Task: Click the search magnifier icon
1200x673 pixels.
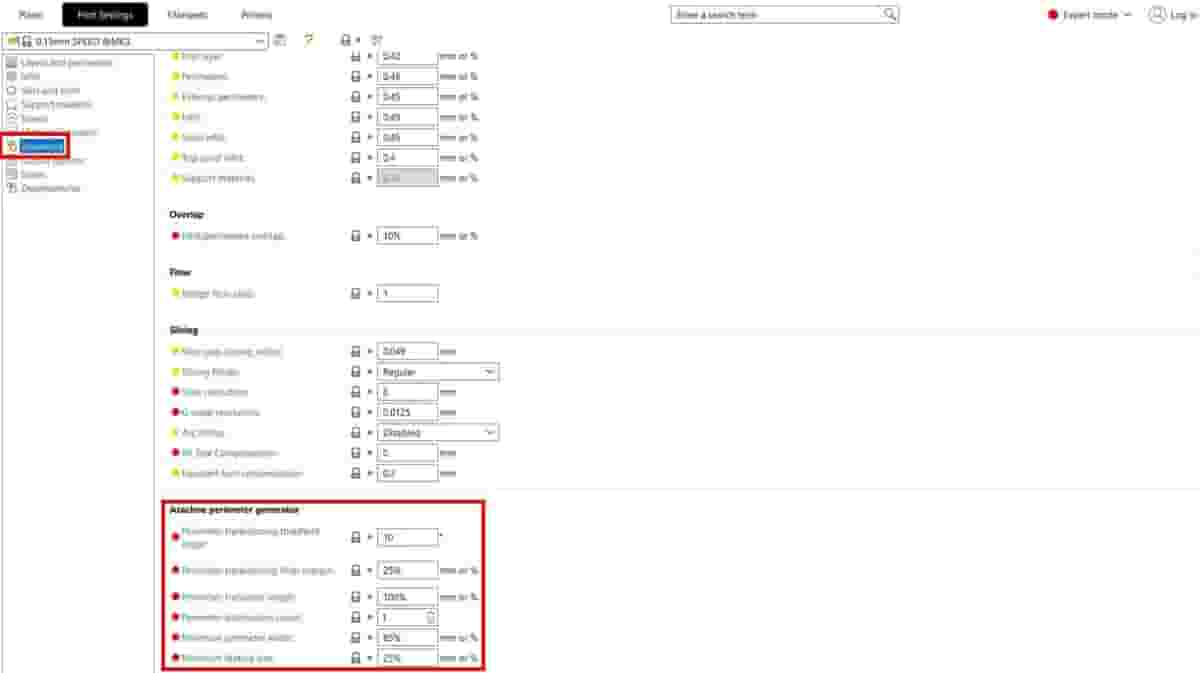Action: 889,15
